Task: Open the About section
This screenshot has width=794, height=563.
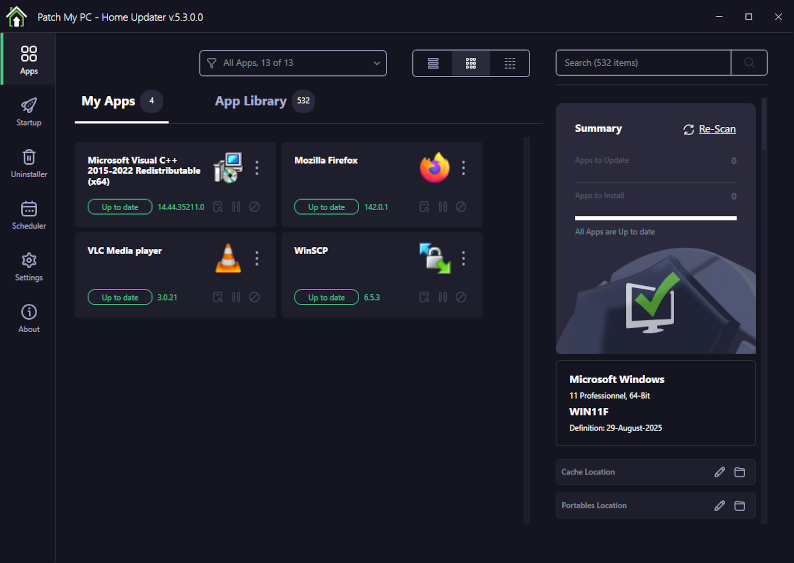Action: point(29,318)
